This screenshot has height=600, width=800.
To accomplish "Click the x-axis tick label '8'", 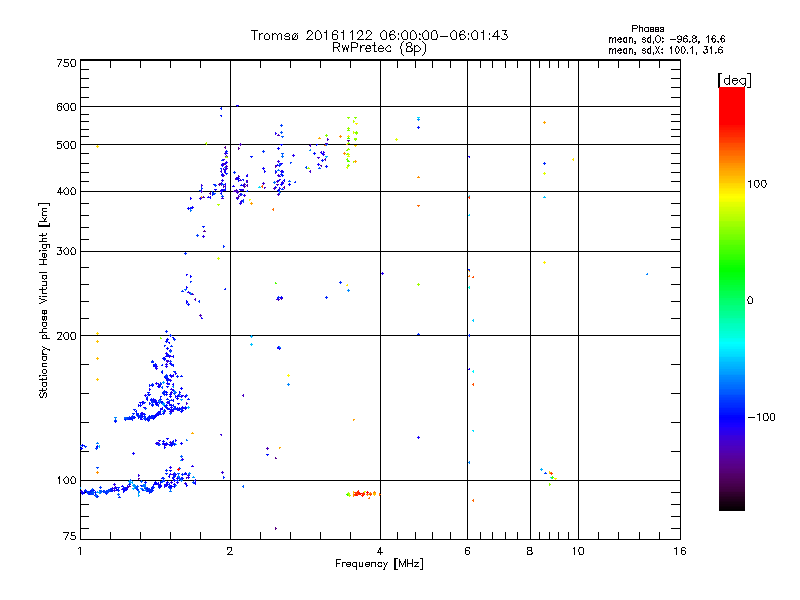I will coord(530,551).
